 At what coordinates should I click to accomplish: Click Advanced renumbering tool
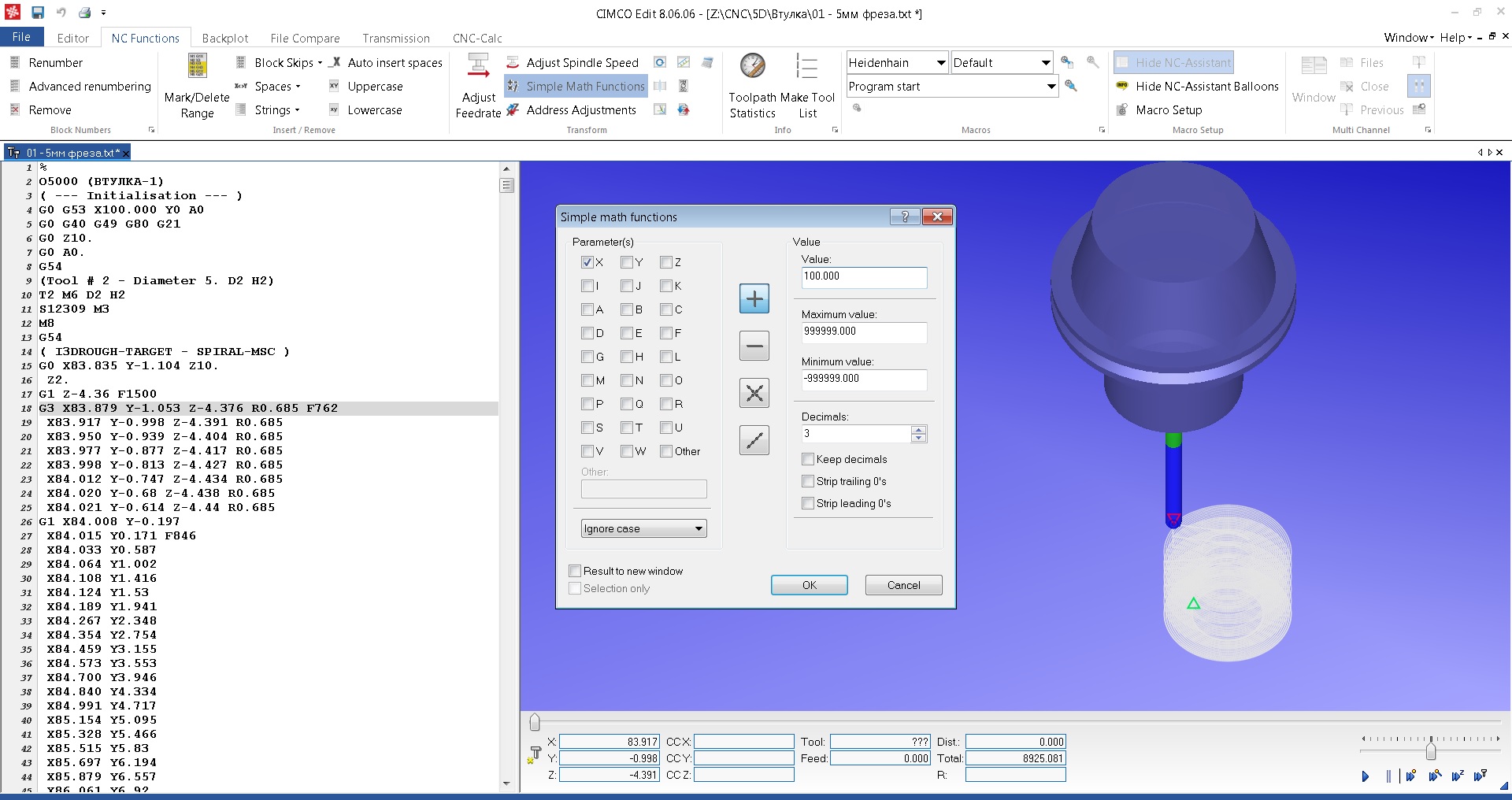80,87
